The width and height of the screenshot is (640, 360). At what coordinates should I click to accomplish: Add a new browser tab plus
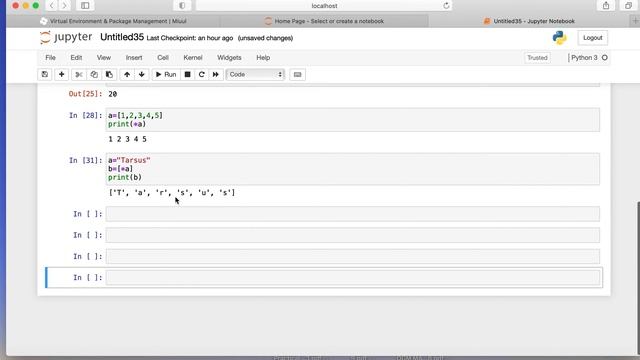pyautogui.click(x=635, y=21)
